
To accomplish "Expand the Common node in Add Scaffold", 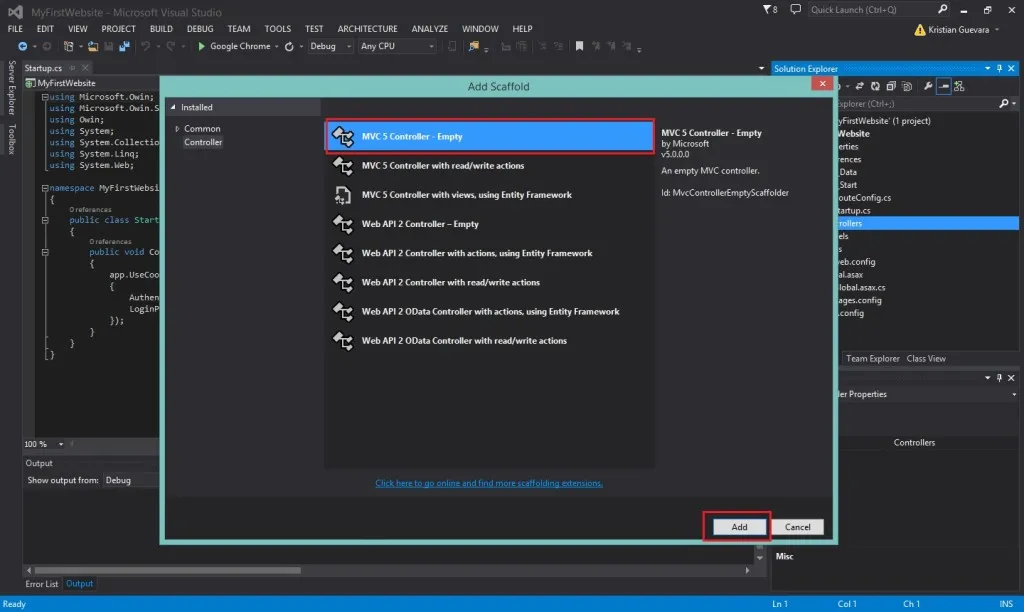I will [x=177, y=129].
